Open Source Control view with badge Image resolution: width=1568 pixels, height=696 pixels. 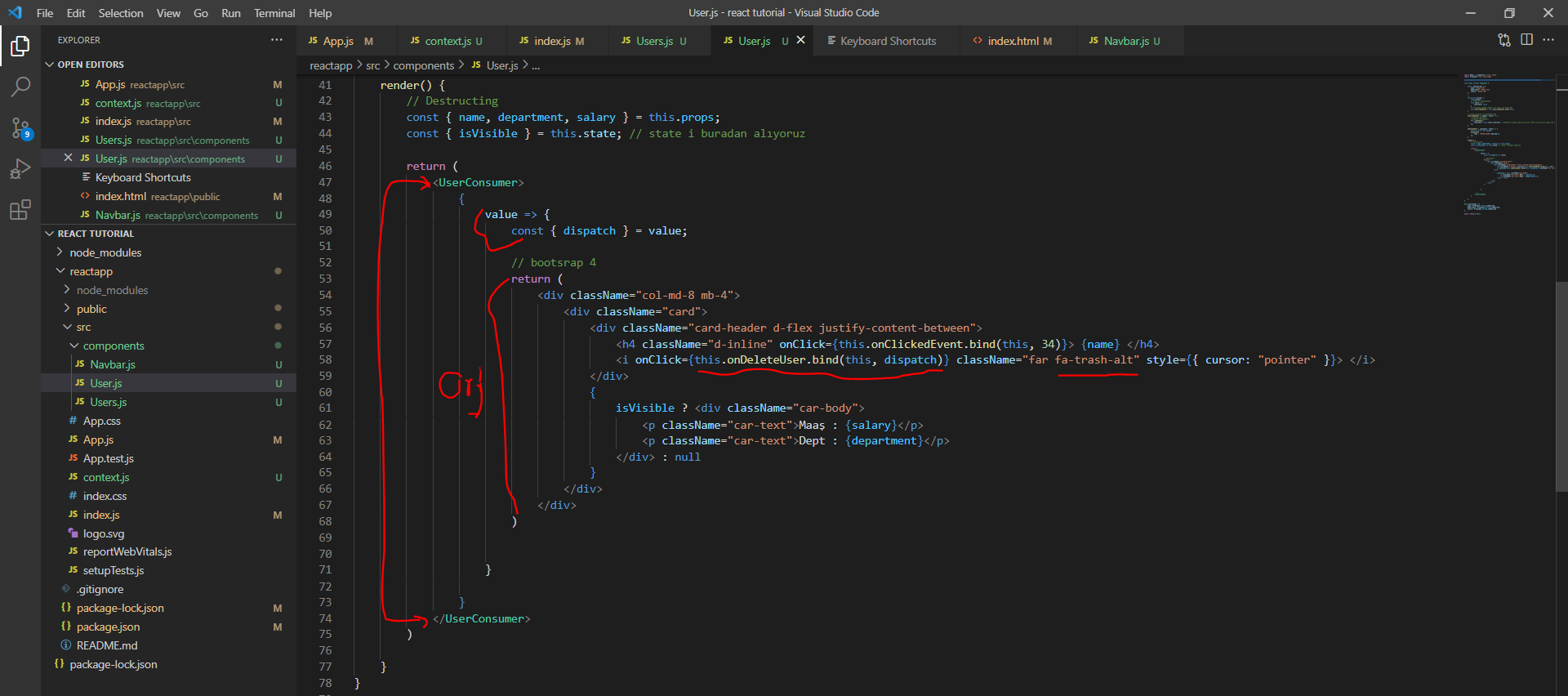tap(20, 127)
